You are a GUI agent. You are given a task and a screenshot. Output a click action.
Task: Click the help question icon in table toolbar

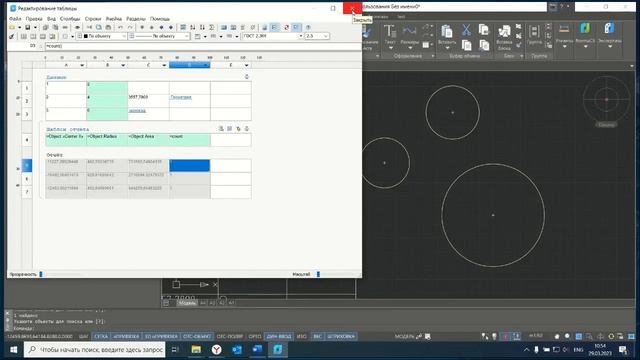tap(308, 27)
